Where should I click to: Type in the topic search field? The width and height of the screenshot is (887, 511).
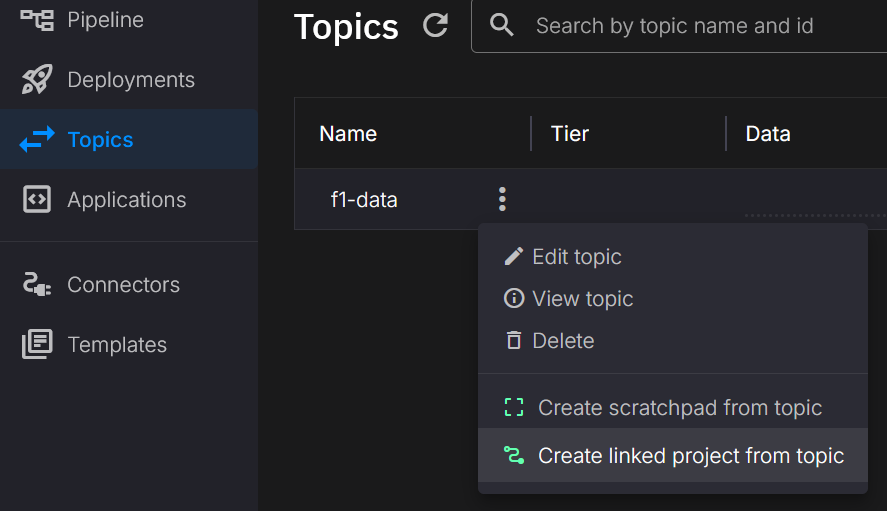(700, 26)
